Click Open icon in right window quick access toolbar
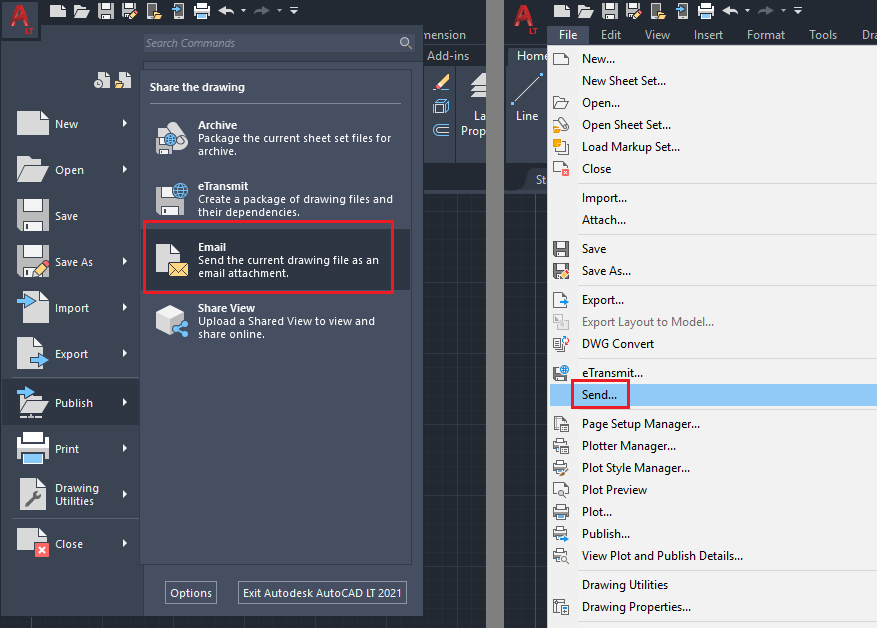 [586, 11]
